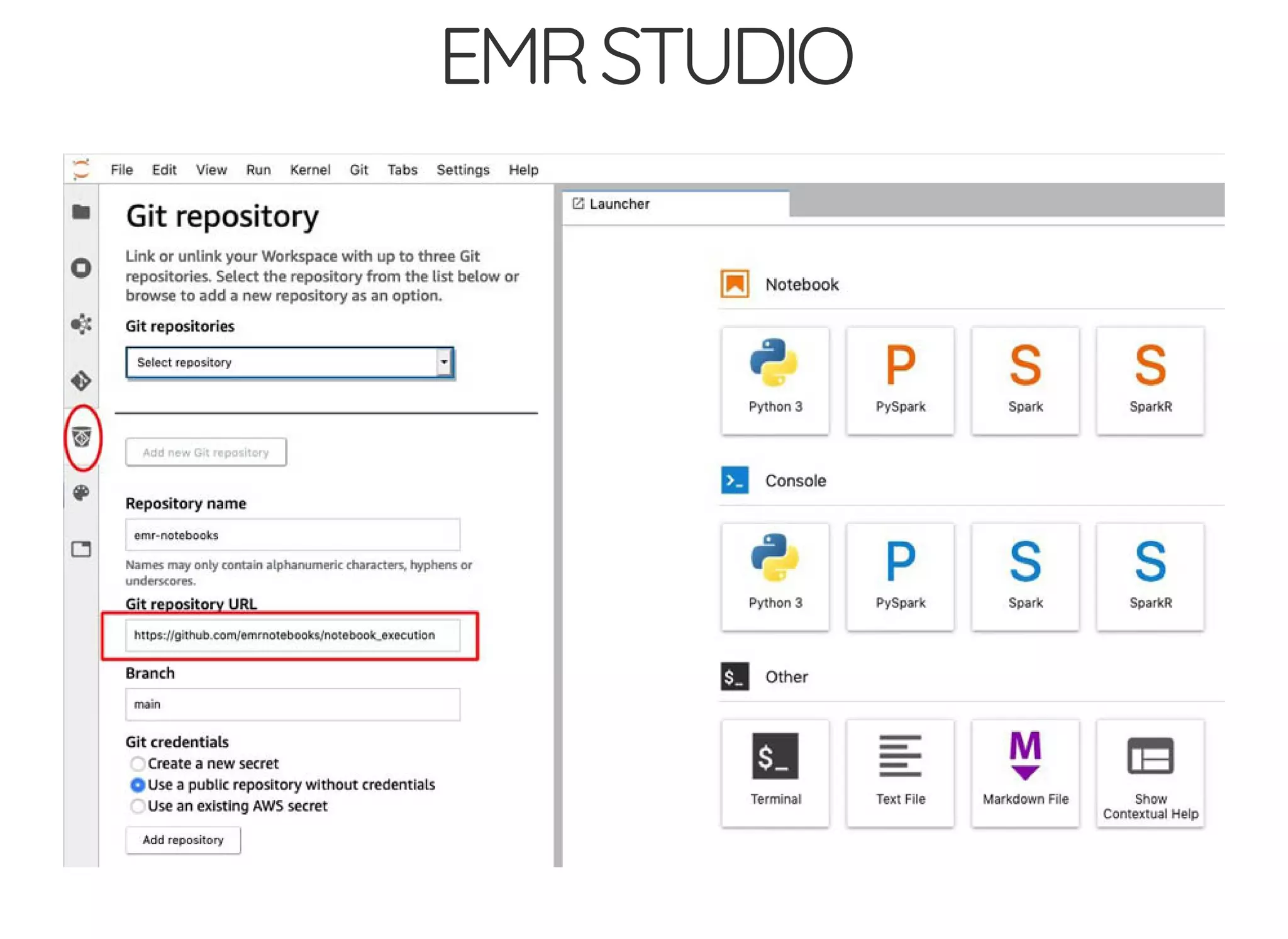Viewport: 1288px width, 939px height.
Task: Click the Other section icon
Action: pyautogui.click(x=735, y=677)
